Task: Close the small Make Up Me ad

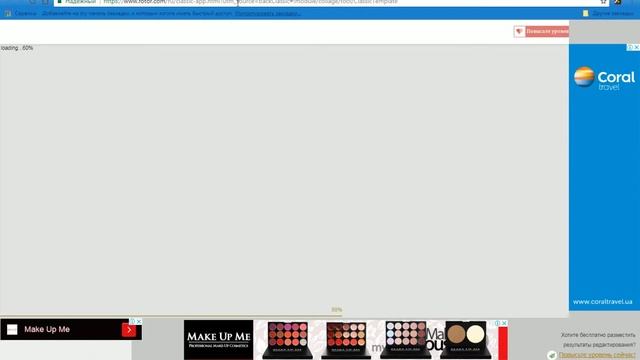Action: pyautogui.click(x=139, y=322)
